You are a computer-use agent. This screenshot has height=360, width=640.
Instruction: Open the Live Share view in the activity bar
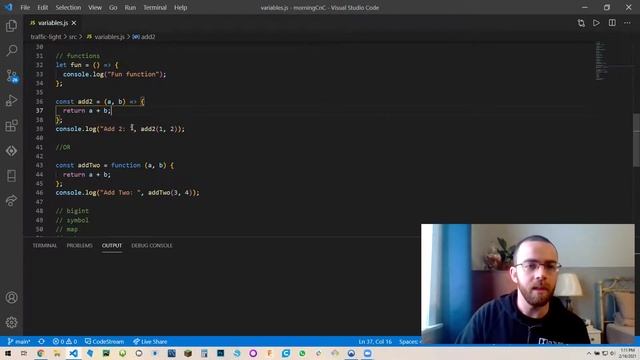coord(11,200)
